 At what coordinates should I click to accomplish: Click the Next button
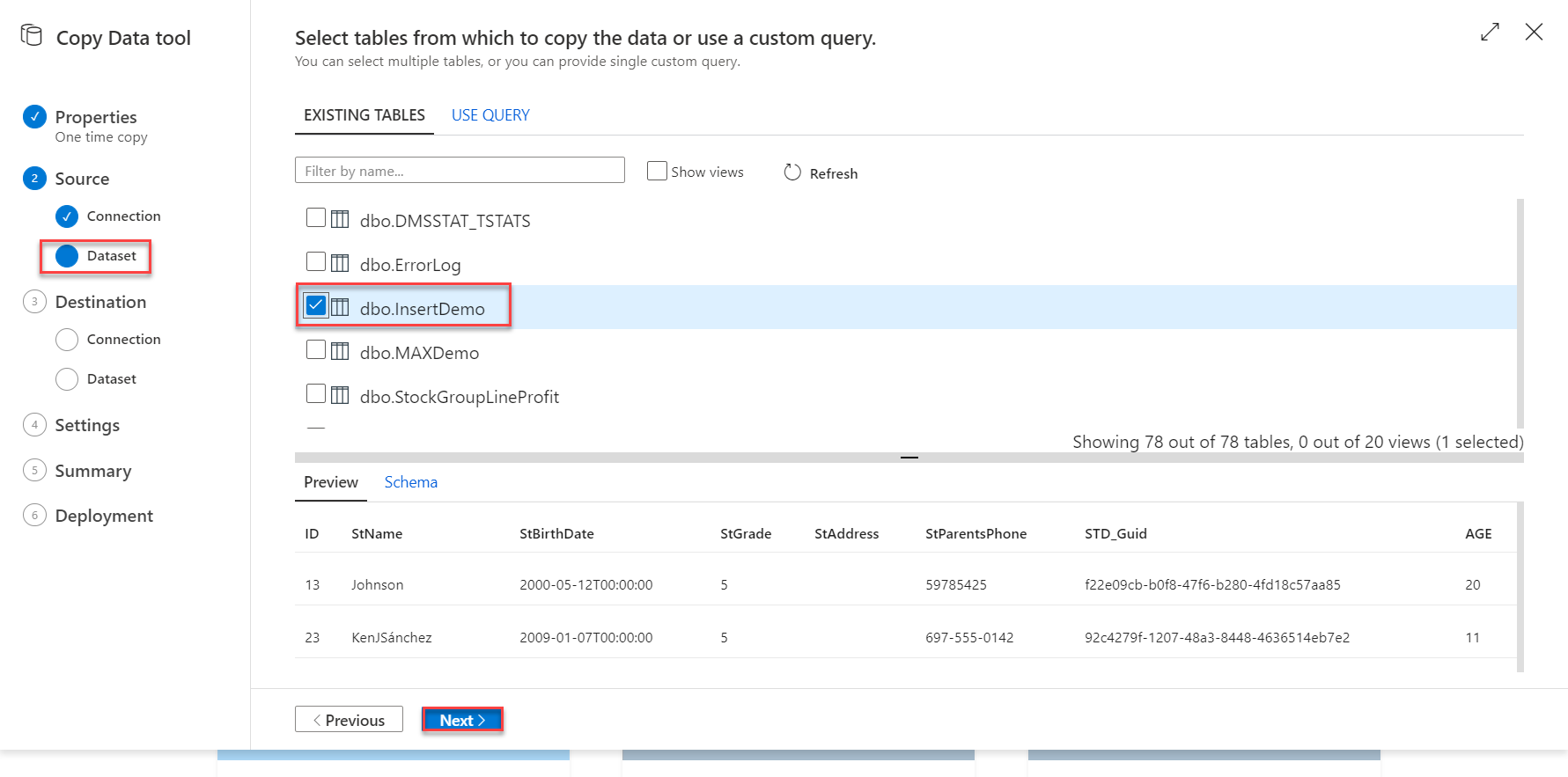pyautogui.click(x=462, y=720)
